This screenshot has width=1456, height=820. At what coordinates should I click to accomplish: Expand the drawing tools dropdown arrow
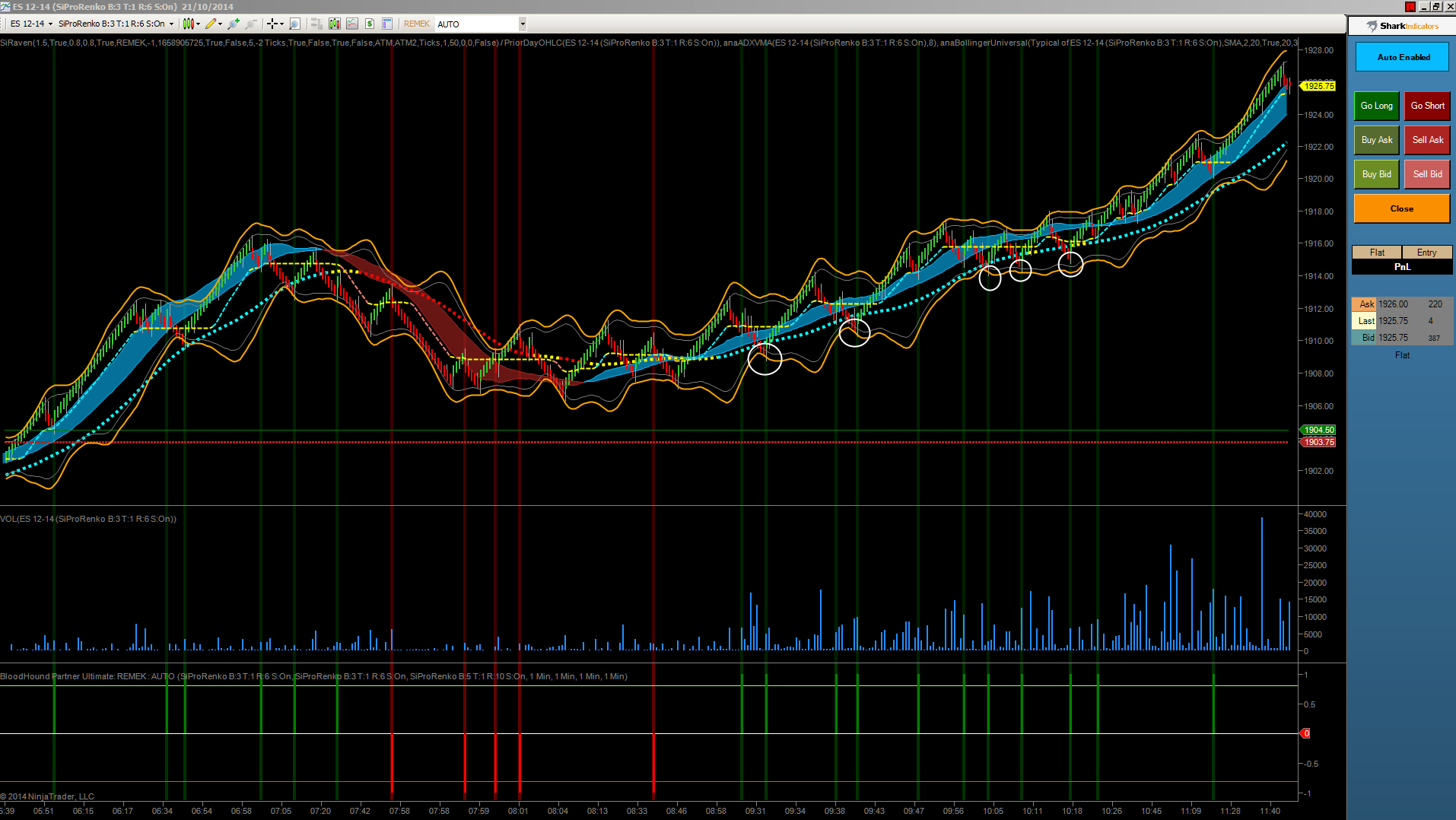[221, 24]
